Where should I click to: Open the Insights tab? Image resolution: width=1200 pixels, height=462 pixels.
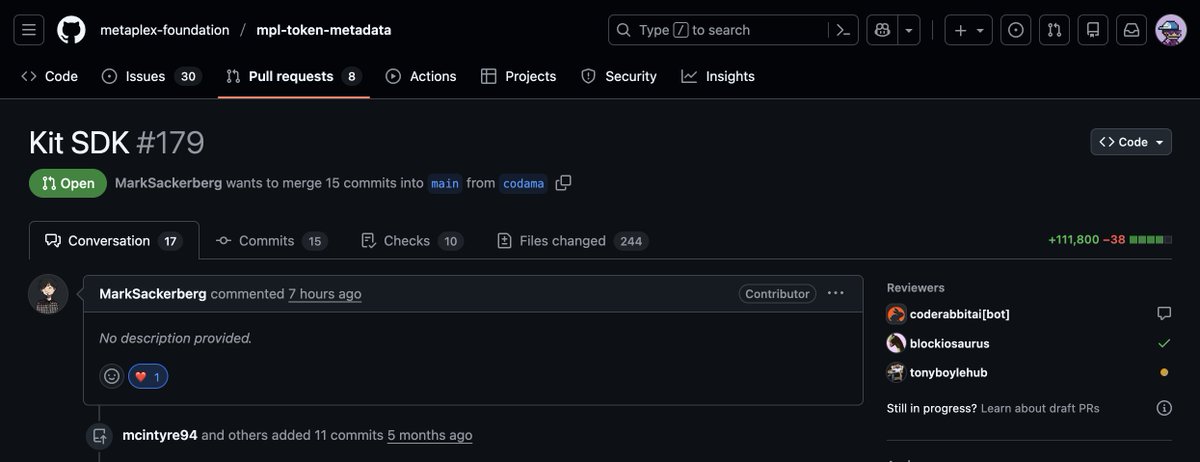point(718,76)
